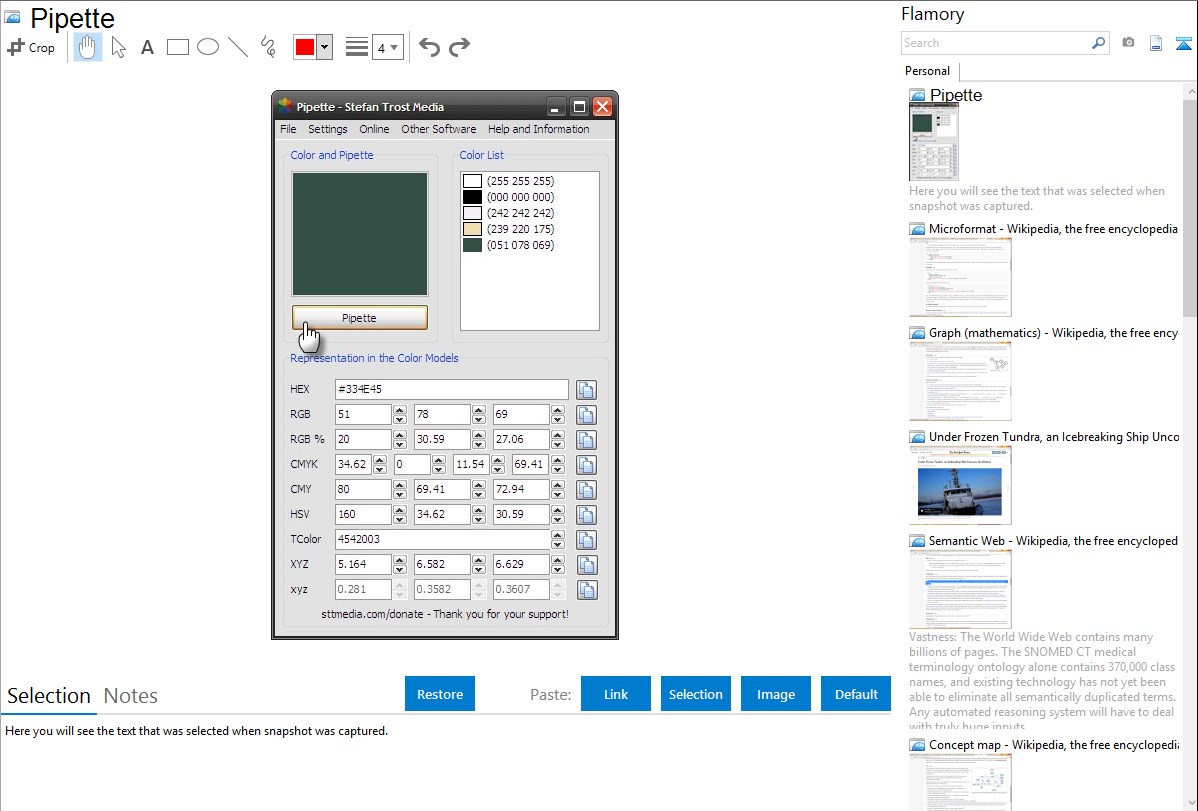Select the (000 000 000) list entry
This screenshot has height=811, width=1198.
point(509,197)
